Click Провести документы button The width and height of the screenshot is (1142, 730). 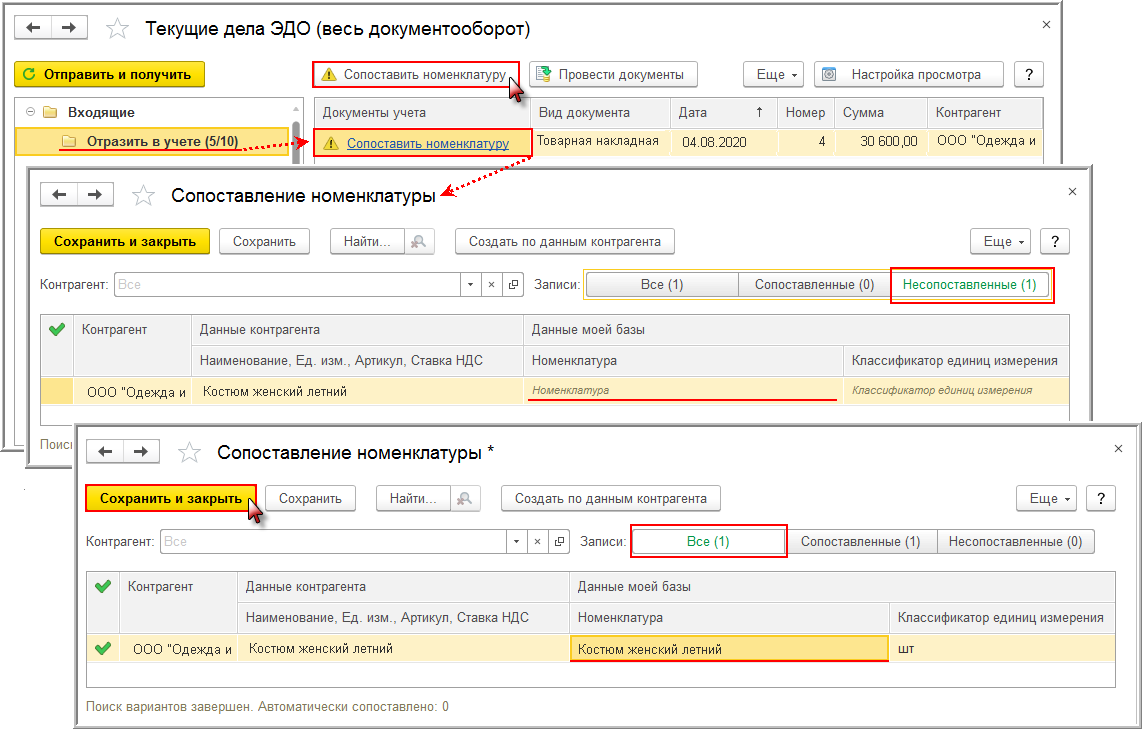click(x=613, y=74)
